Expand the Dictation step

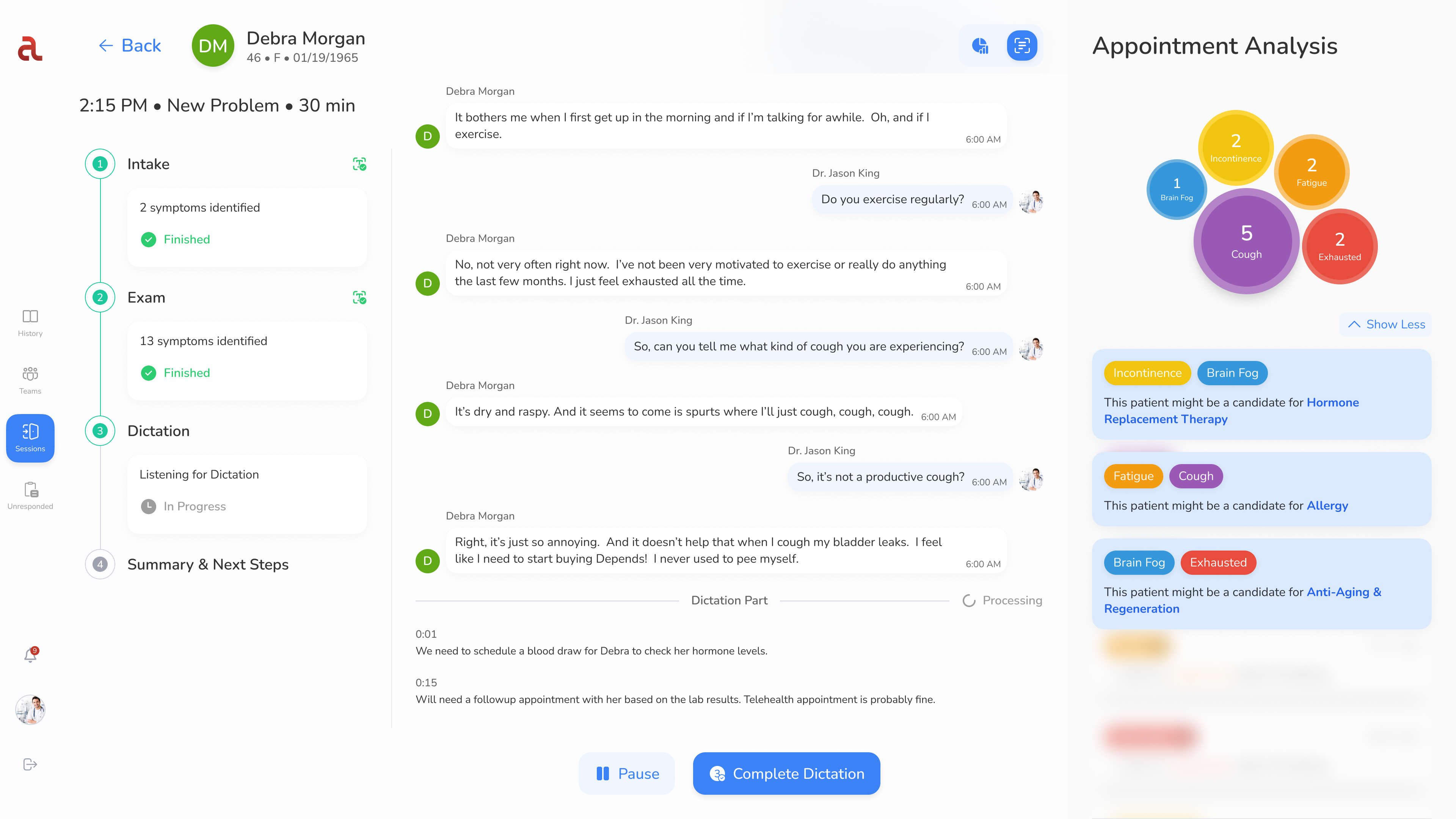pos(158,431)
